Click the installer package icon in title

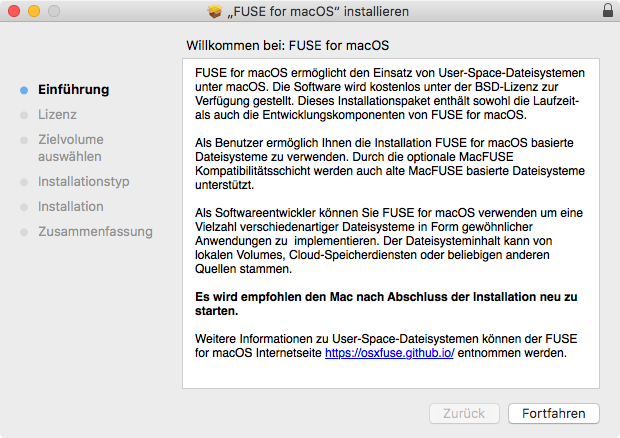point(215,11)
